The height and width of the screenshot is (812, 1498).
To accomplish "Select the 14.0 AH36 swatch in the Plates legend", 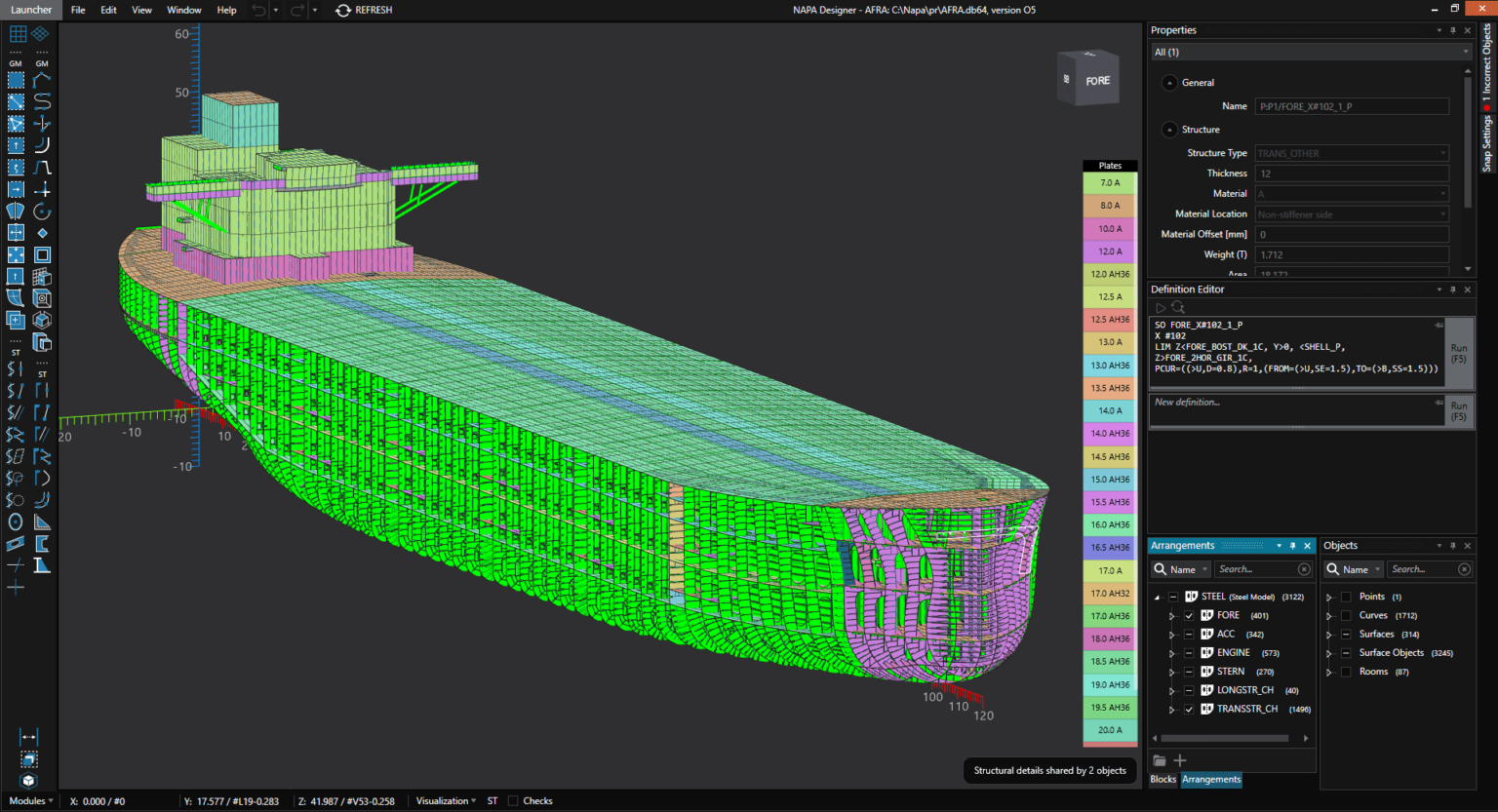I will point(1109,433).
